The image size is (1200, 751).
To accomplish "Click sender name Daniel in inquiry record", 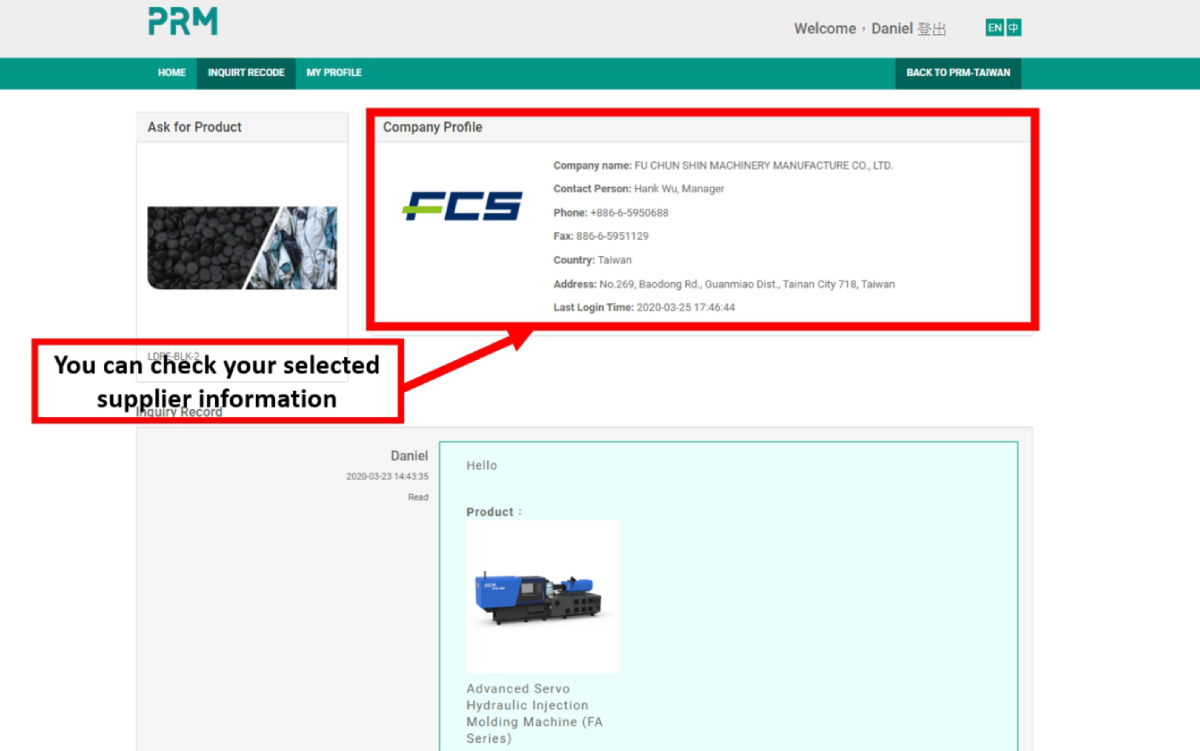I will [409, 456].
